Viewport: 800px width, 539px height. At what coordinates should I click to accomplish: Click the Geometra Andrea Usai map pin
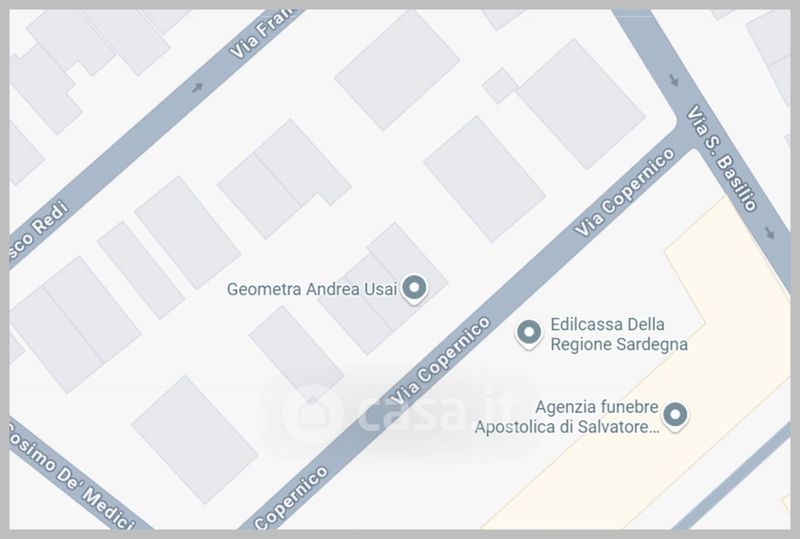[414, 289]
